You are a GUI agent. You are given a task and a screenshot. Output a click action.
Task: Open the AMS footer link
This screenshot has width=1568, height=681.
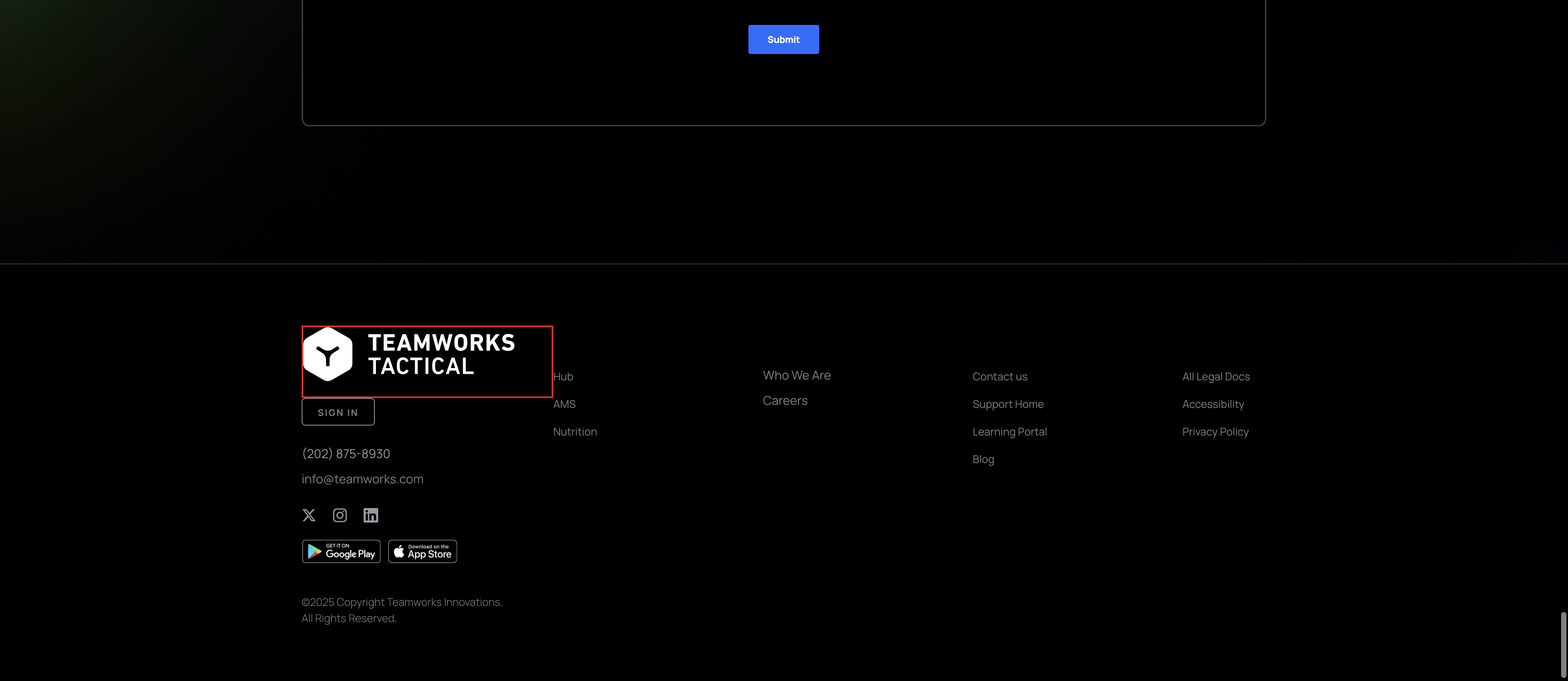coord(564,404)
